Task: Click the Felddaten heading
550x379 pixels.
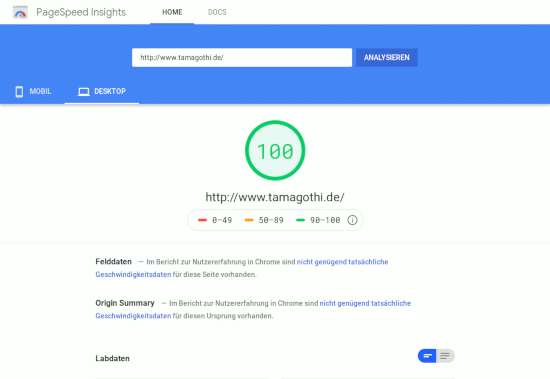Action: pyautogui.click(x=113, y=262)
